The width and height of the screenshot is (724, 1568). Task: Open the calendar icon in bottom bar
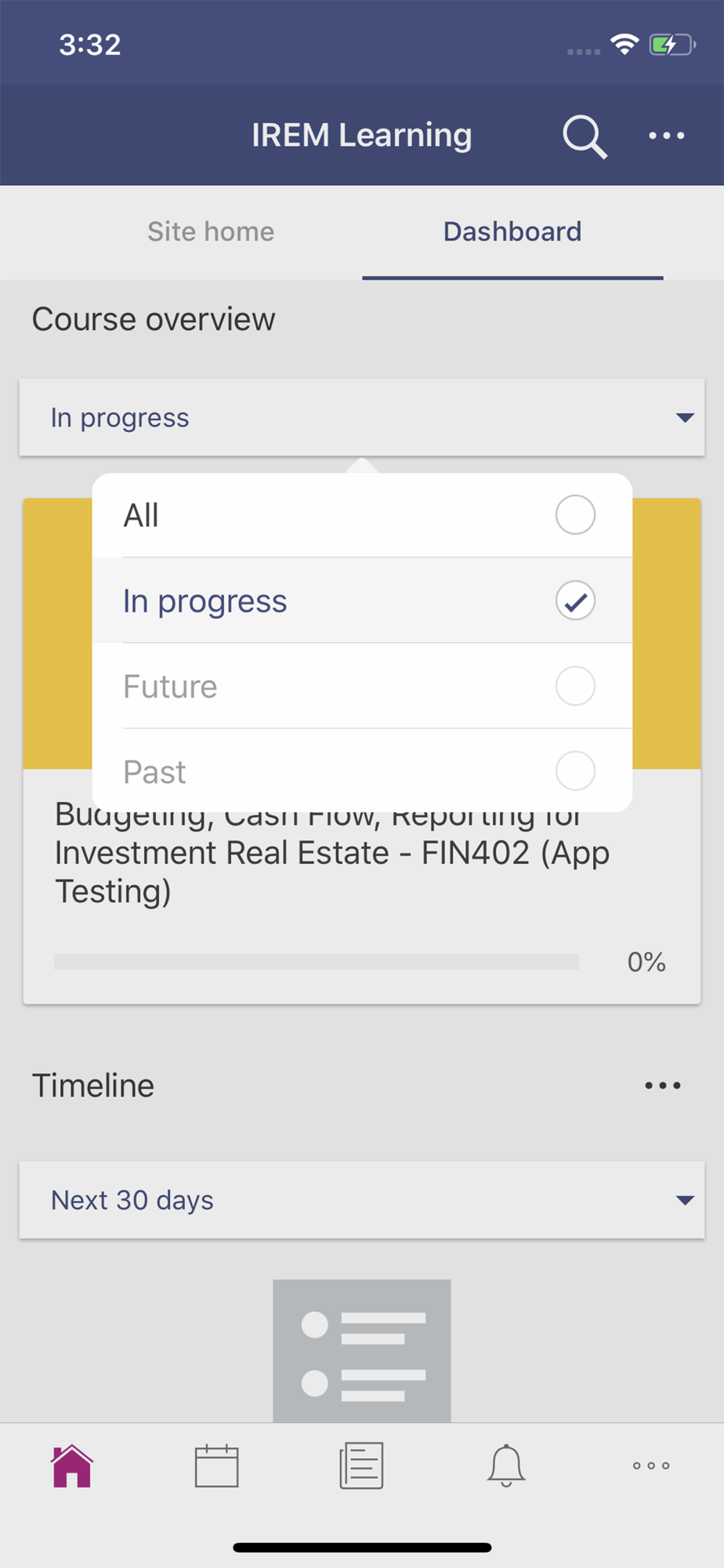click(x=216, y=1465)
